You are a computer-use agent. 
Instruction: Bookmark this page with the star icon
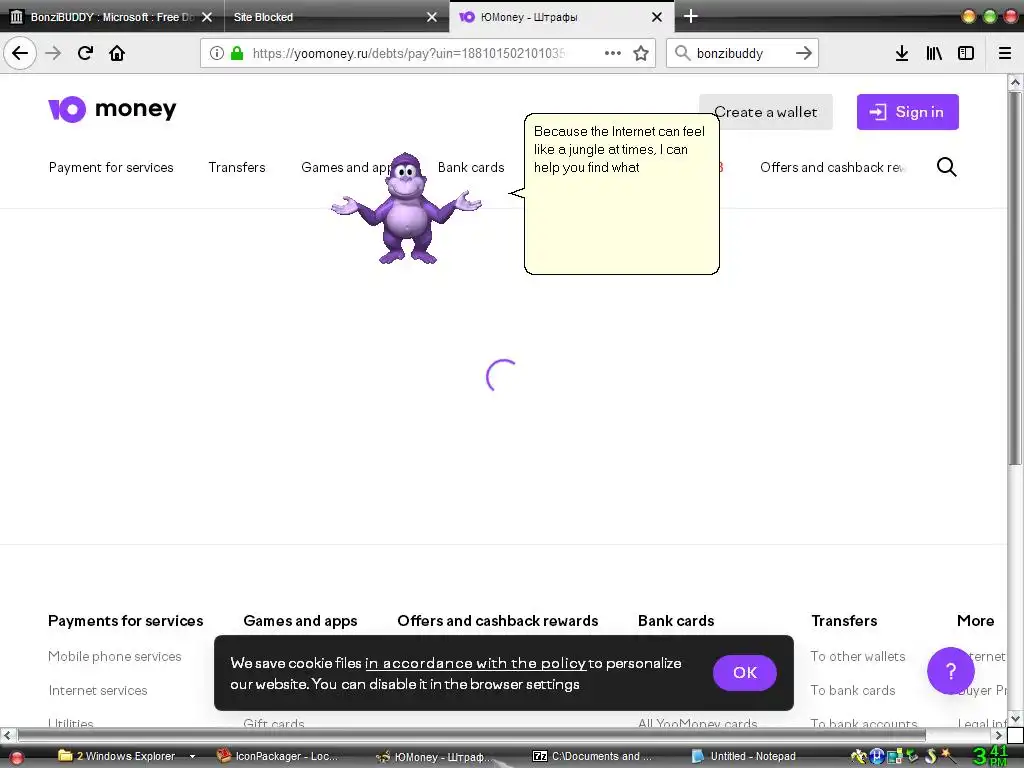(641, 53)
